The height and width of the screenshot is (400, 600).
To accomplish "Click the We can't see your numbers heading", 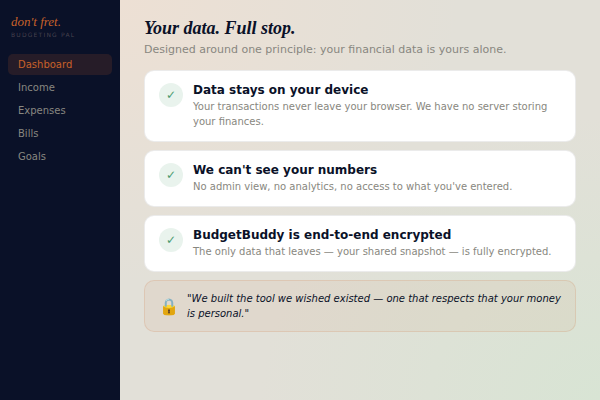I will [285, 170].
